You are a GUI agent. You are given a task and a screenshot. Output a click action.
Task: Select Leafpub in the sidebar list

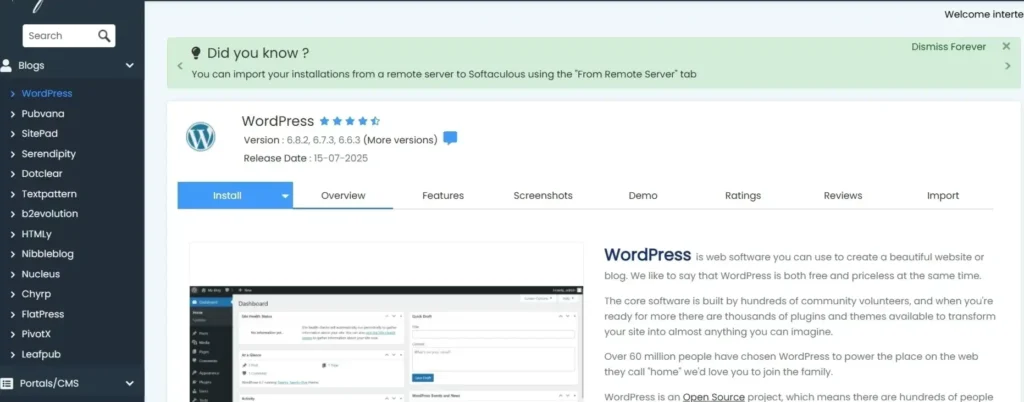click(40, 354)
